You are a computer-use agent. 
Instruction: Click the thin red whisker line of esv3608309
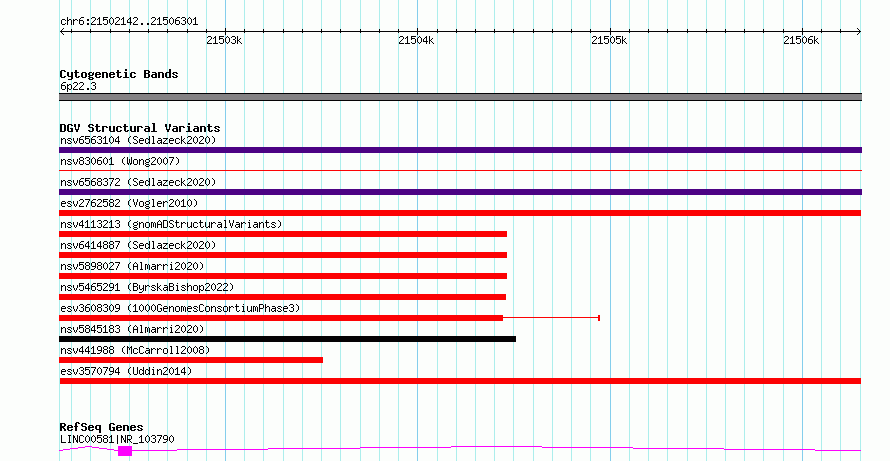coord(551,318)
